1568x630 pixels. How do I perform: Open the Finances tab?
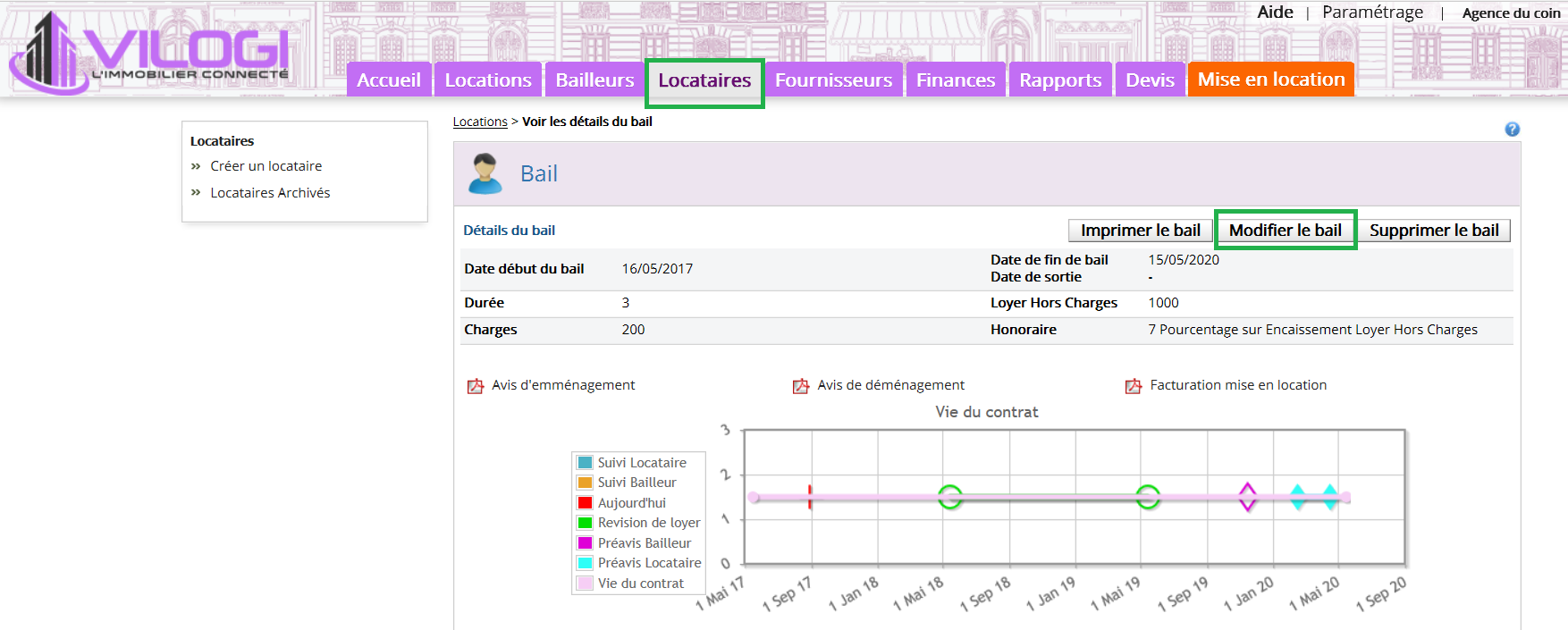(956, 80)
